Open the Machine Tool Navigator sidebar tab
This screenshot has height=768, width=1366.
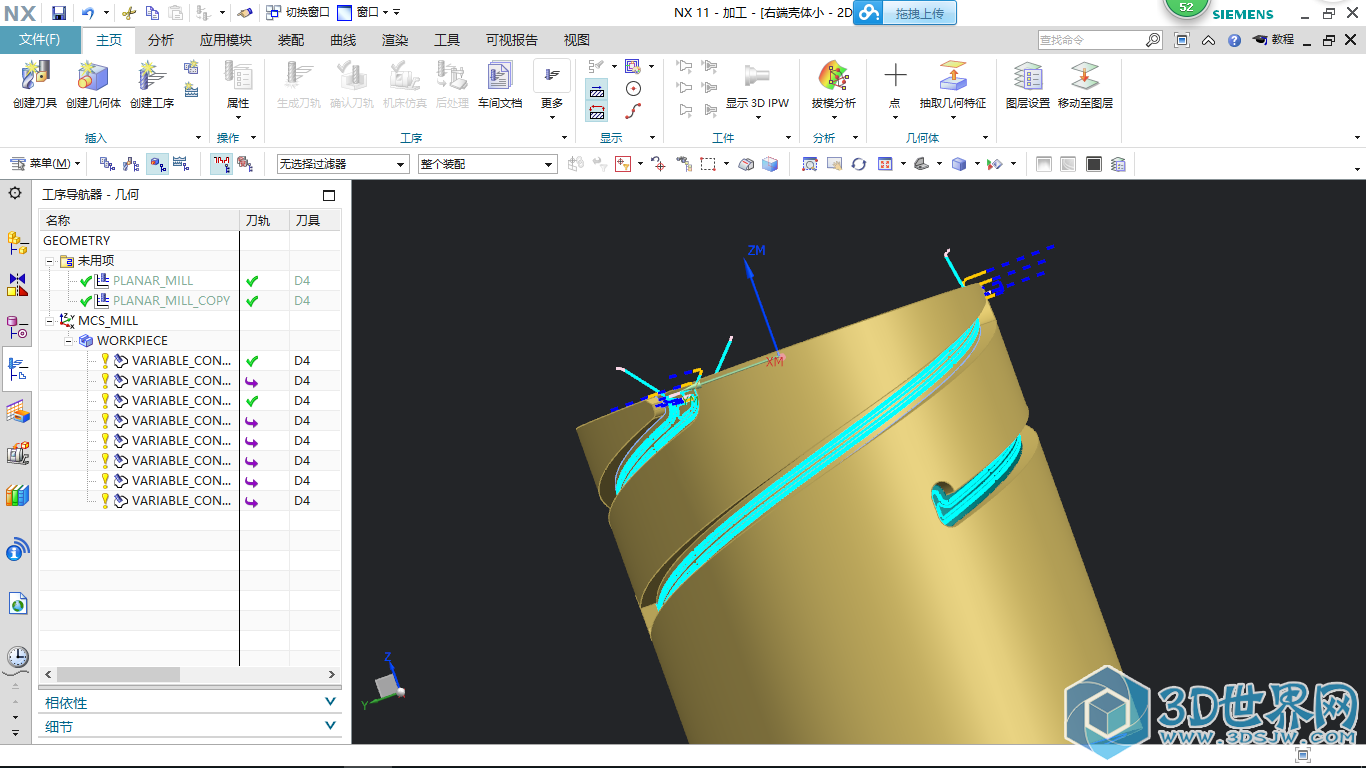coord(17,453)
